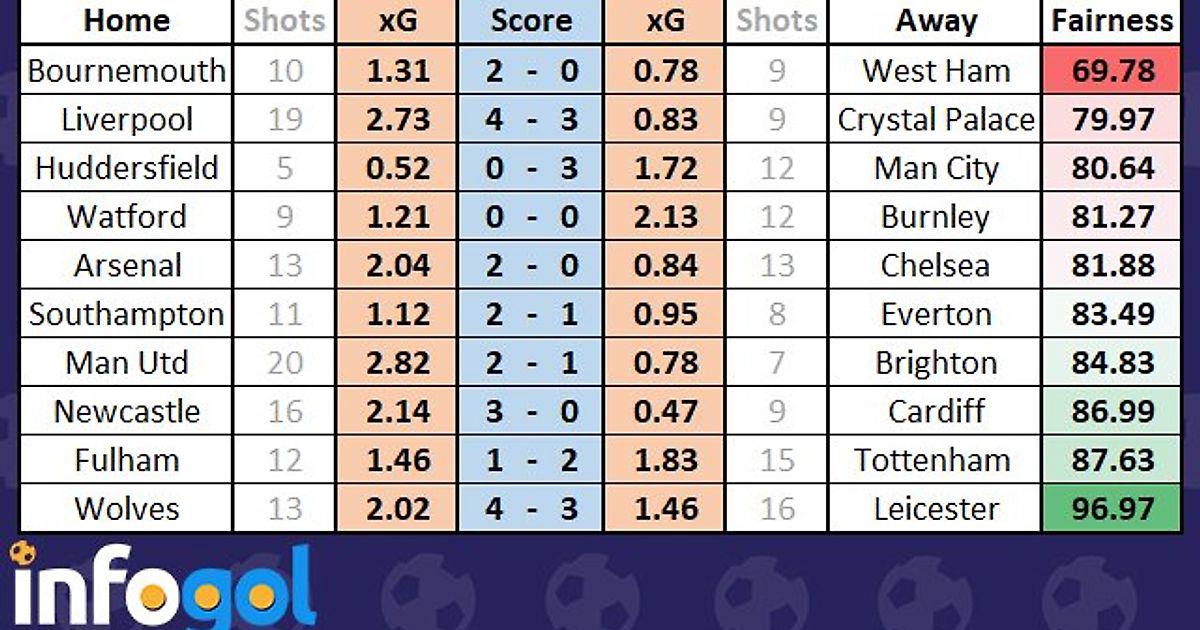Select the Fairness column header

tap(1112, 21)
